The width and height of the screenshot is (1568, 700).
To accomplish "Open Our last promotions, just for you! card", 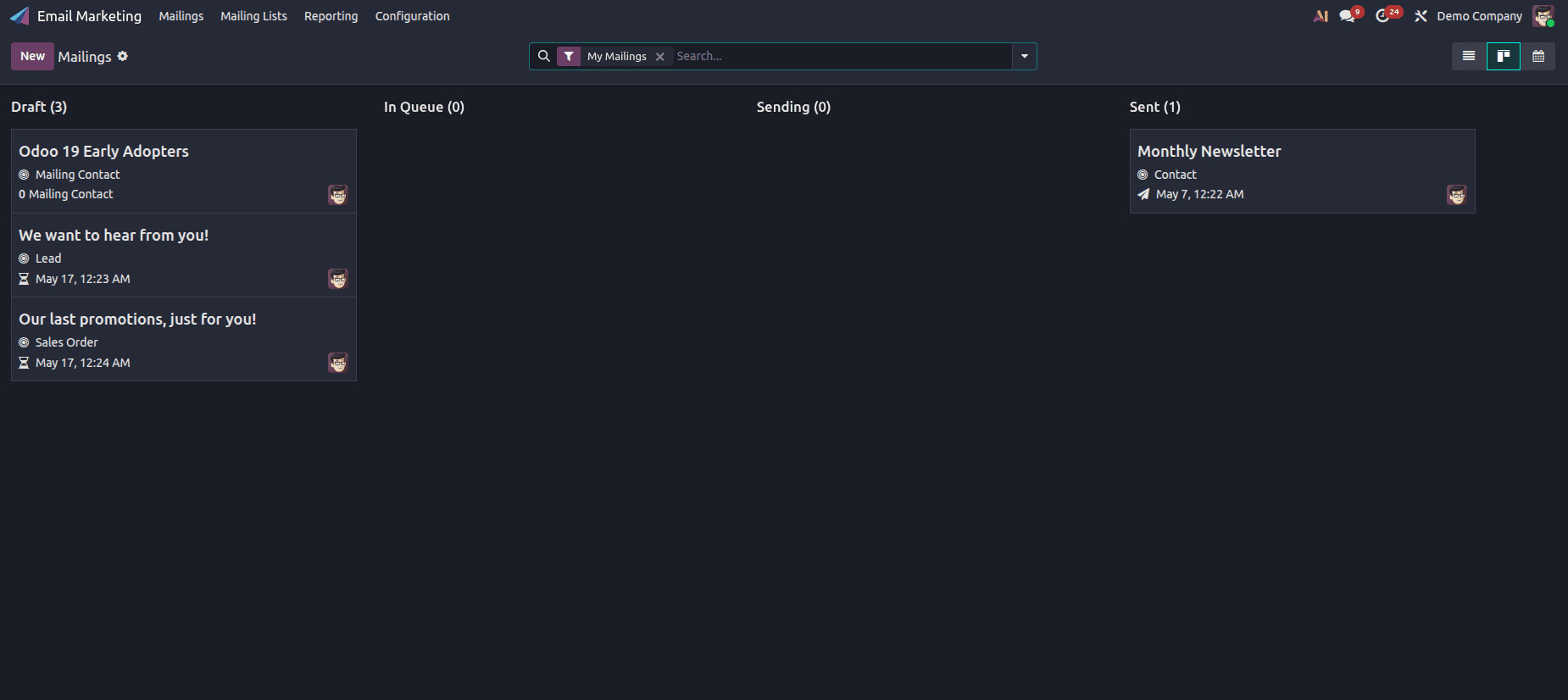I will click(x=184, y=339).
